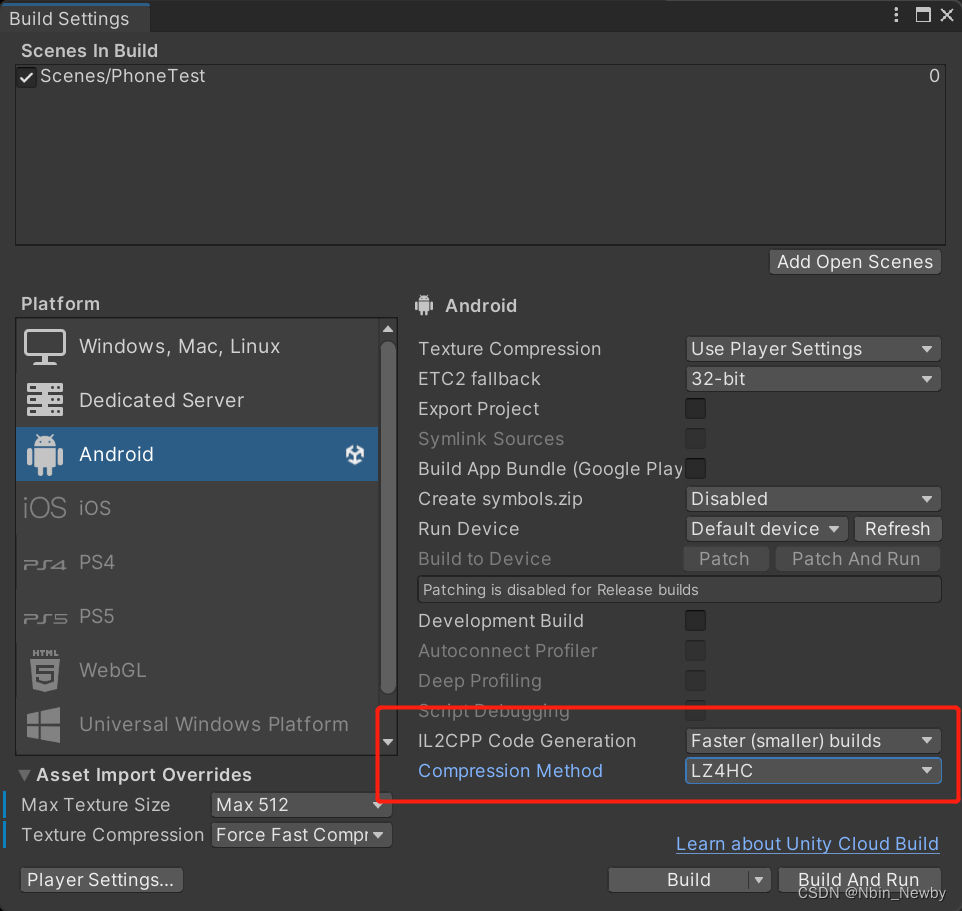Toggle the Autoconnect Profiler checkbox

click(x=695, y=651)
